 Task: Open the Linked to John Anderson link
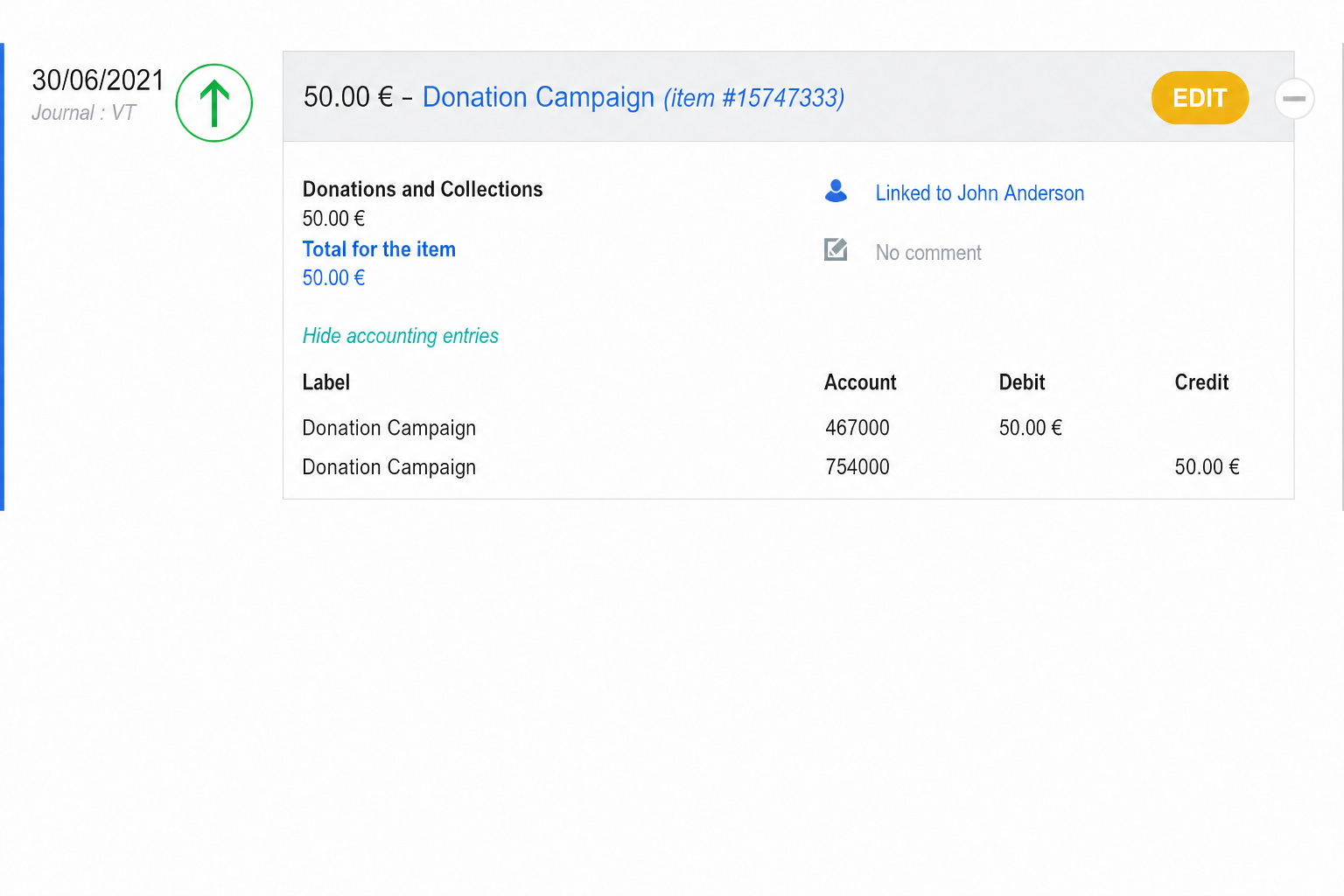pyautogui.click(x=979, y=193)
